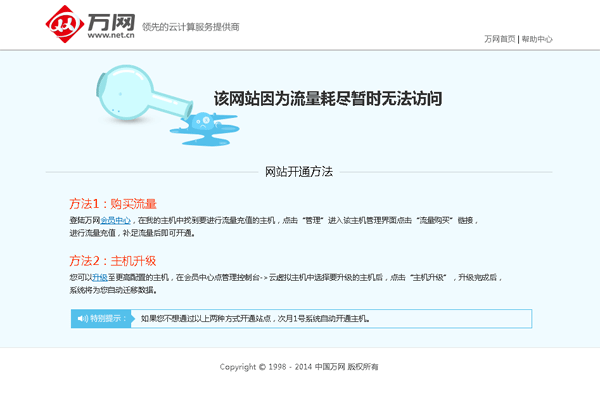Click the notice text about 次月1号系统自动开通主机
This screenshot has width=600, height=398.
tap(255, 318)
